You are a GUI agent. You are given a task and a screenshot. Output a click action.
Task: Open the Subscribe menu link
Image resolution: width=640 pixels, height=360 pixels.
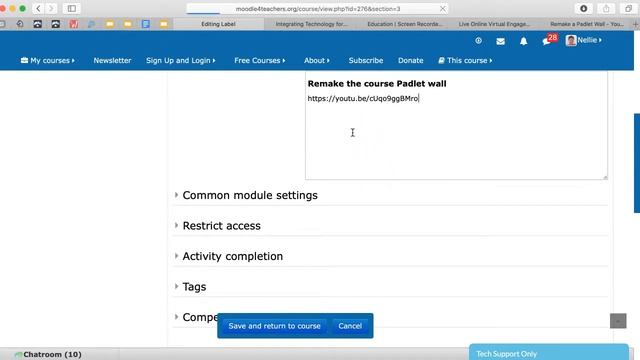(x=366, y=60)
